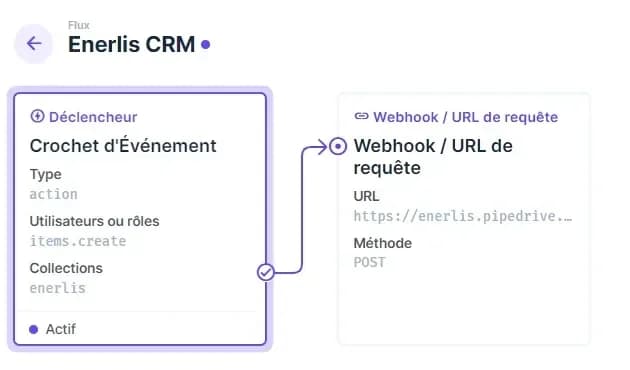This screenshot has width=630, height=370.
Task: Click the URL field label
Action: point(366,196)
